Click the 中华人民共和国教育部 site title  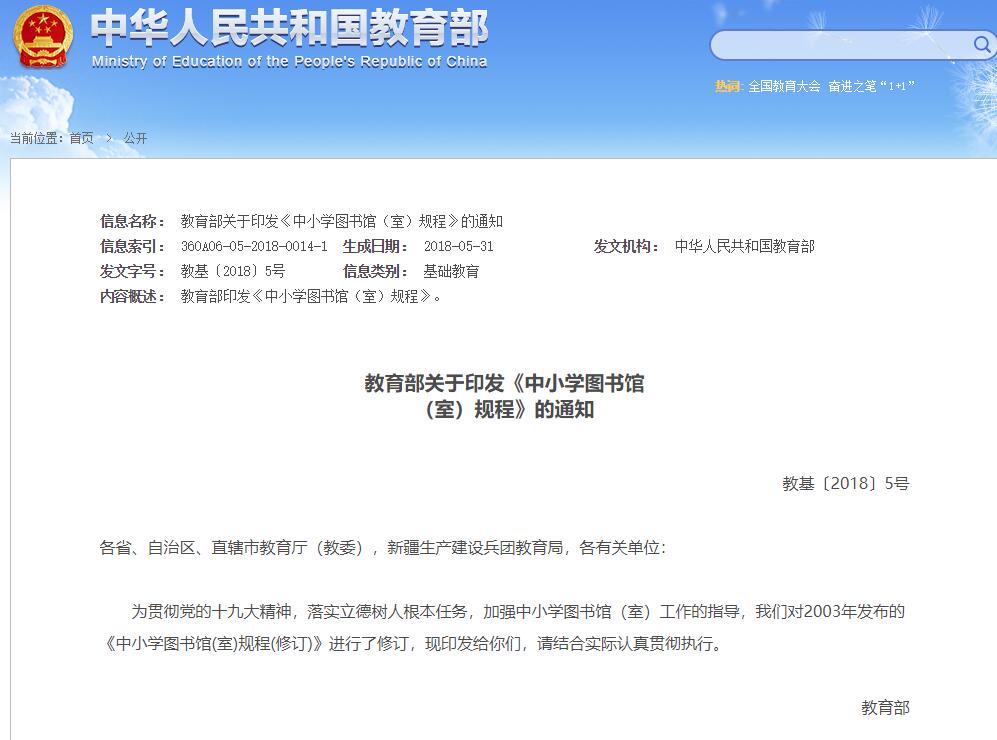pos(289,29)
